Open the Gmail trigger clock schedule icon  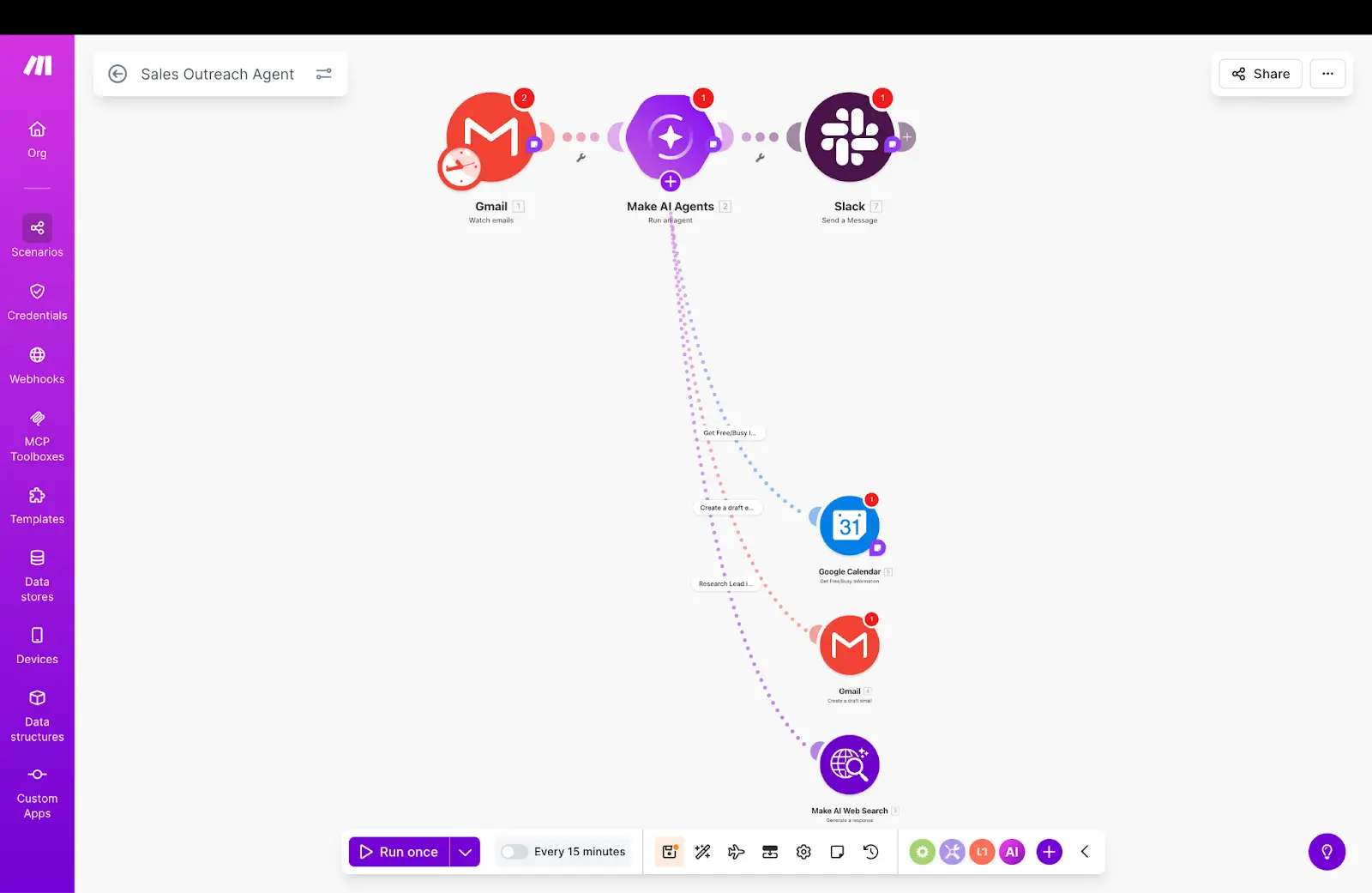coord(460,167)
